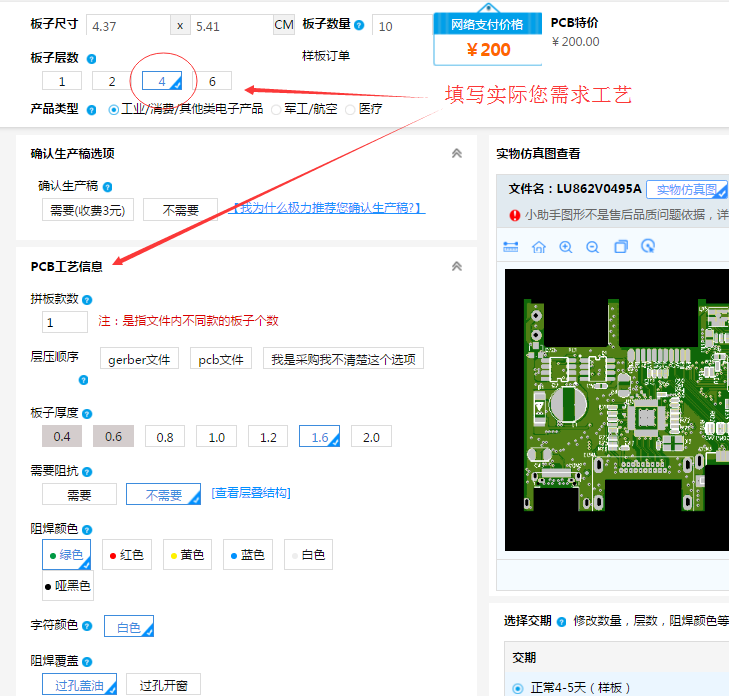Click the layers copy icon in viewer
729x696 pixels.
pyautogui.click(x=621, y=247)
